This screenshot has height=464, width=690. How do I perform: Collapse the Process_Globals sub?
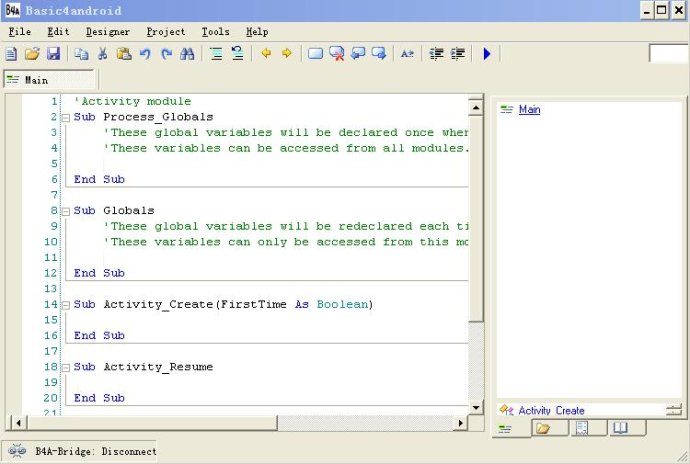click(65, 117)
